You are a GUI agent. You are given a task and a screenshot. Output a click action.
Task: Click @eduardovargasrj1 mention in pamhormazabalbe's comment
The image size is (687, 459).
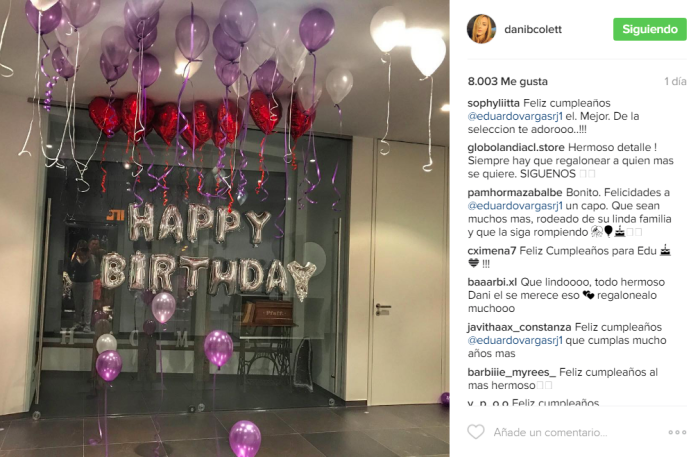click(x=515, y=206)
